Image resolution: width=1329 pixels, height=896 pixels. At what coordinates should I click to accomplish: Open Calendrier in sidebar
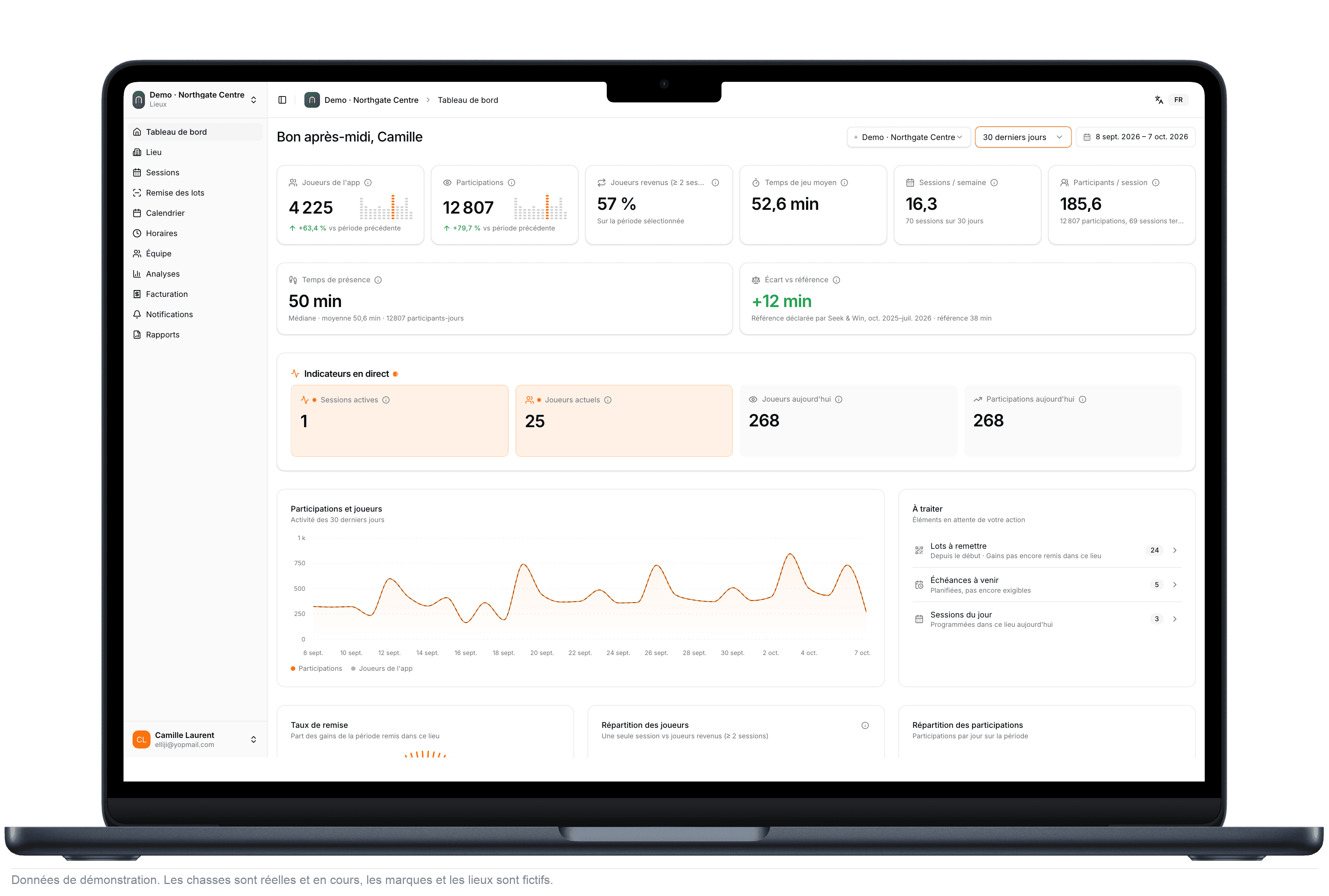195,213
